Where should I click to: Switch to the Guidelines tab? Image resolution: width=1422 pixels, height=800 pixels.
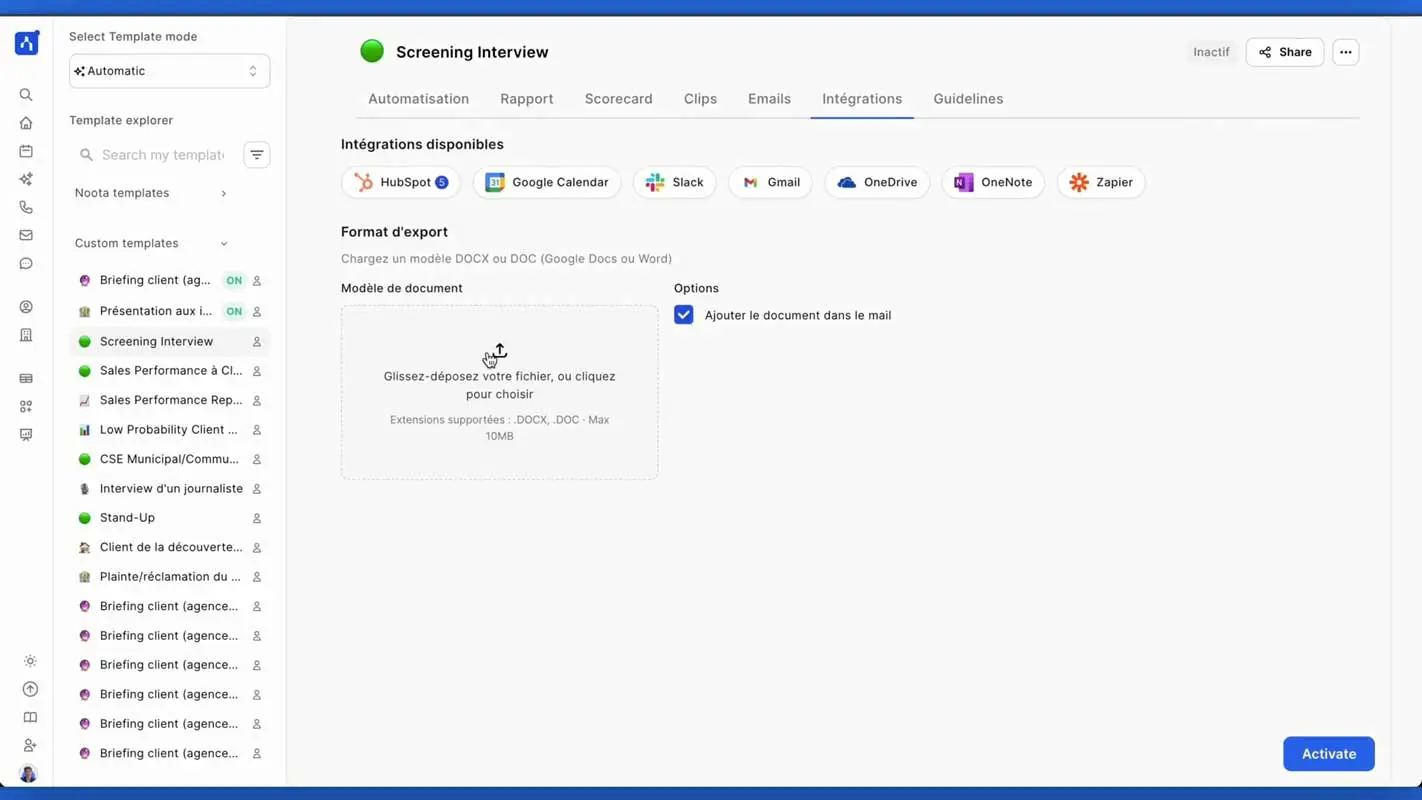click(x=967, y=99)
